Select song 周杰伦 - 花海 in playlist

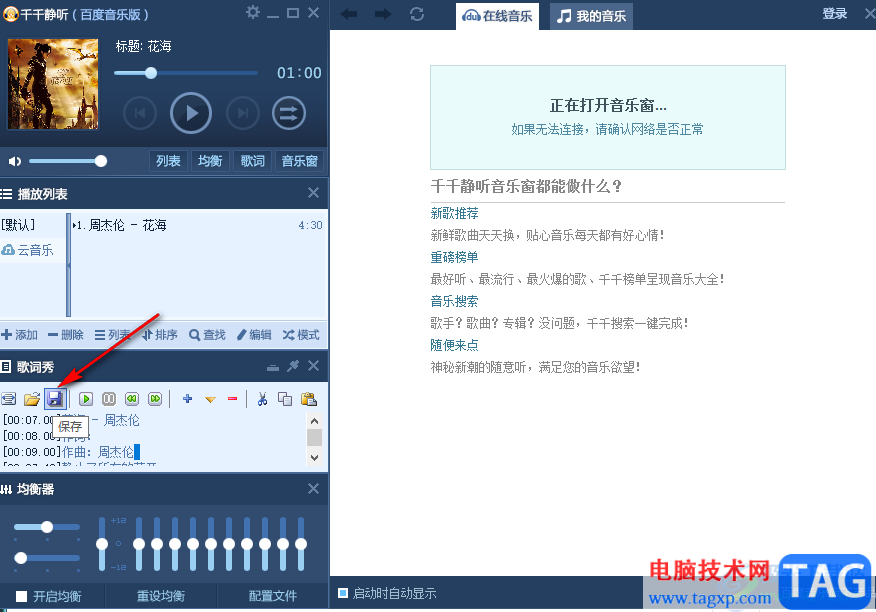(198, 225)
